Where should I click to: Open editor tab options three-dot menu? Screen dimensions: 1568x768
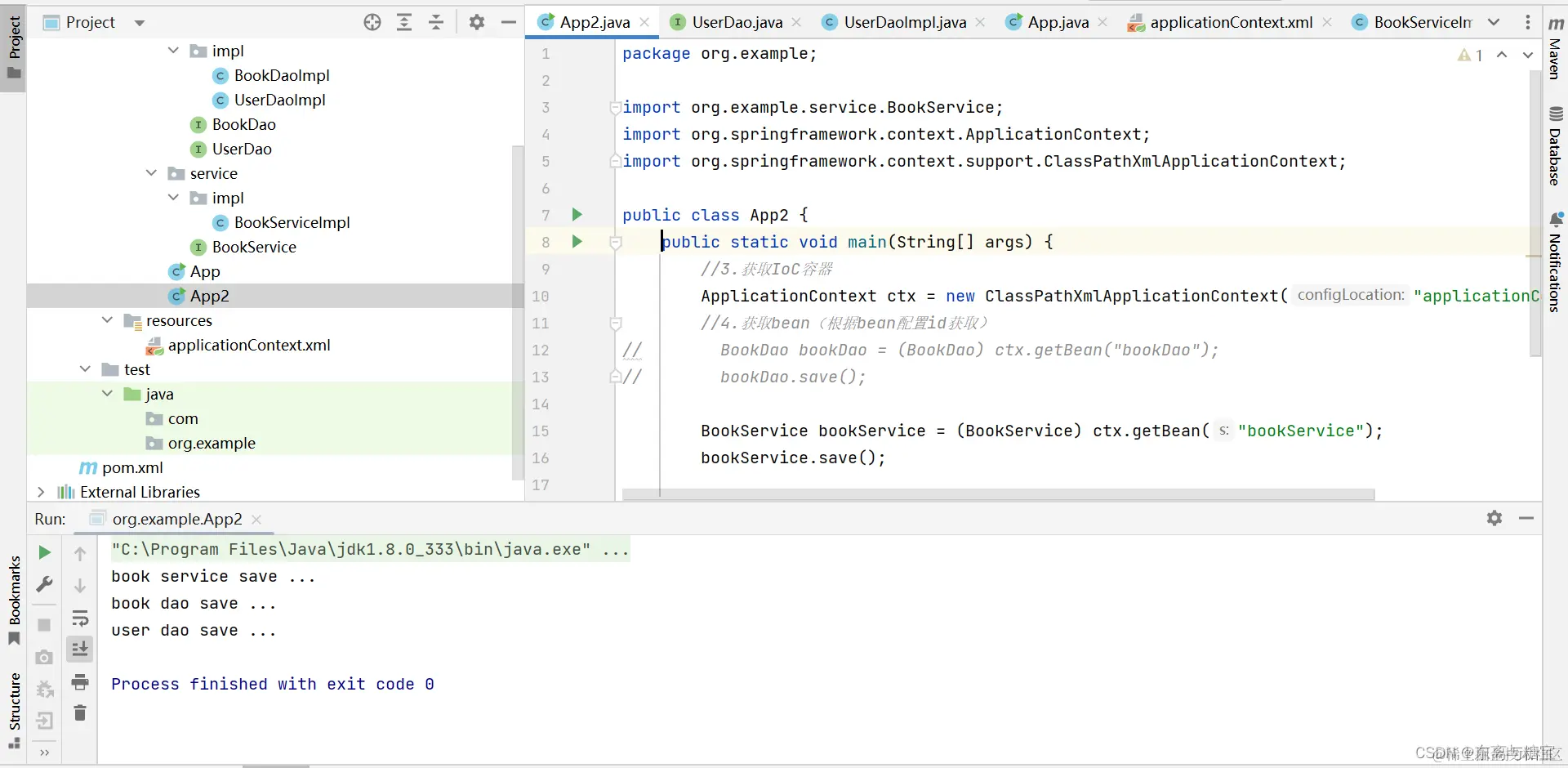point(1528,22)
